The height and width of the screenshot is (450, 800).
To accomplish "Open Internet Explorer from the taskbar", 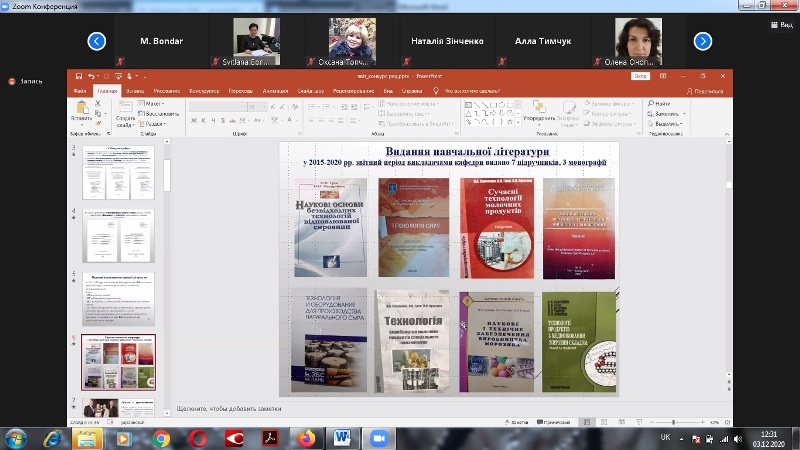I will point(52,438).
